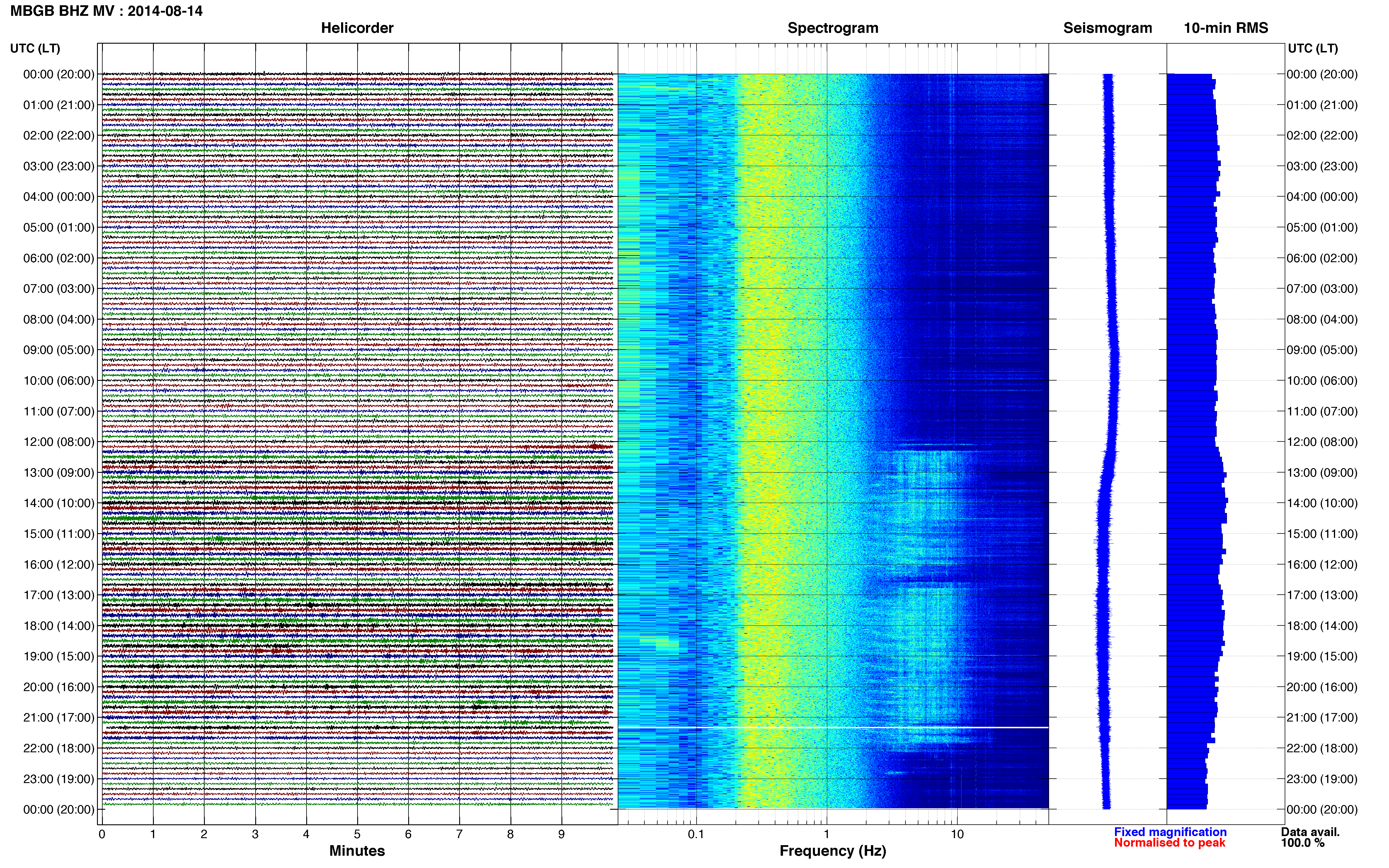Click the 'Normalised to peak' legend text
Screen dimensions: 1389x868
1170,843
